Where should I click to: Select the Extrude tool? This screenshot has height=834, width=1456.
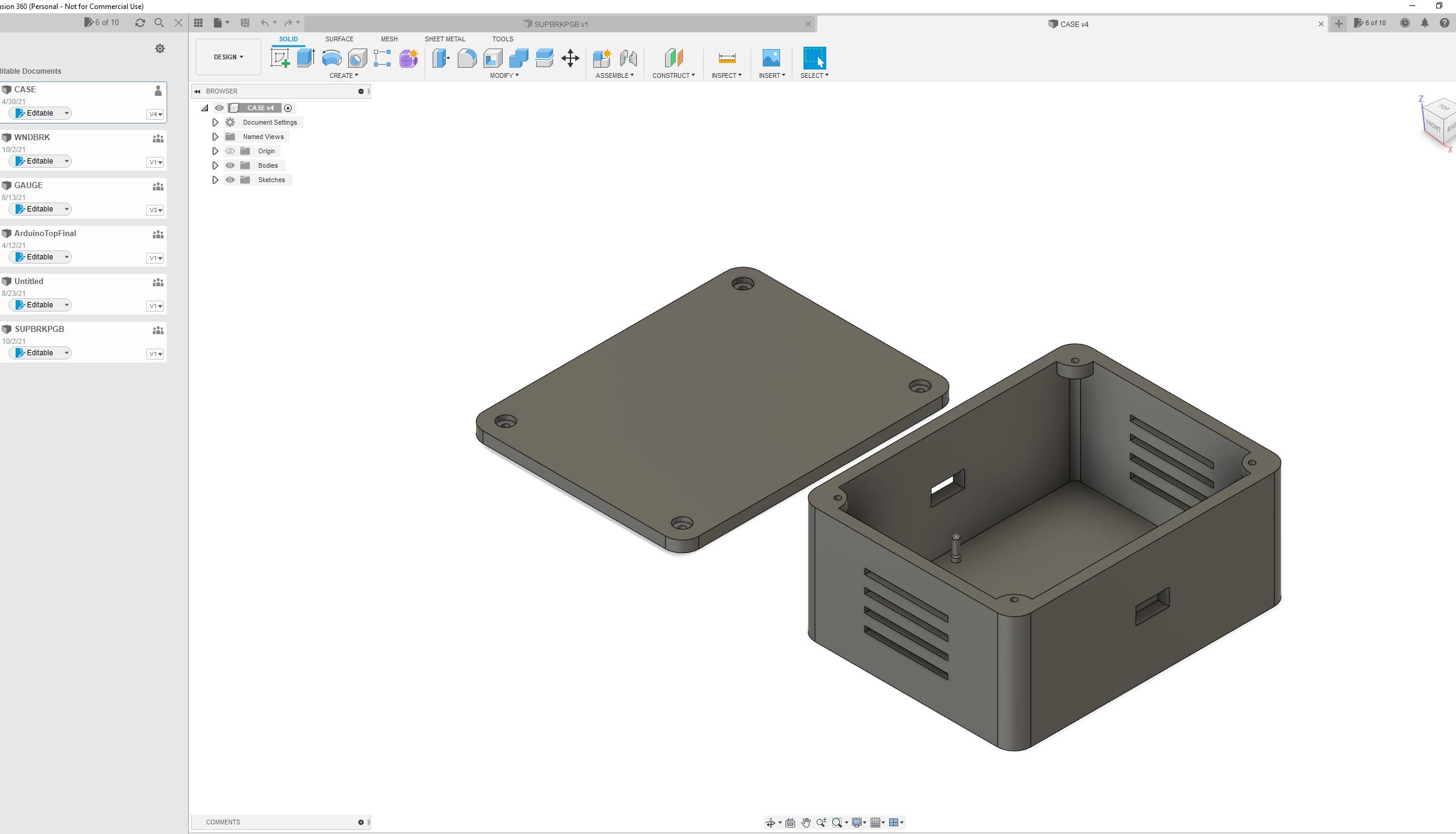(306, 58)
